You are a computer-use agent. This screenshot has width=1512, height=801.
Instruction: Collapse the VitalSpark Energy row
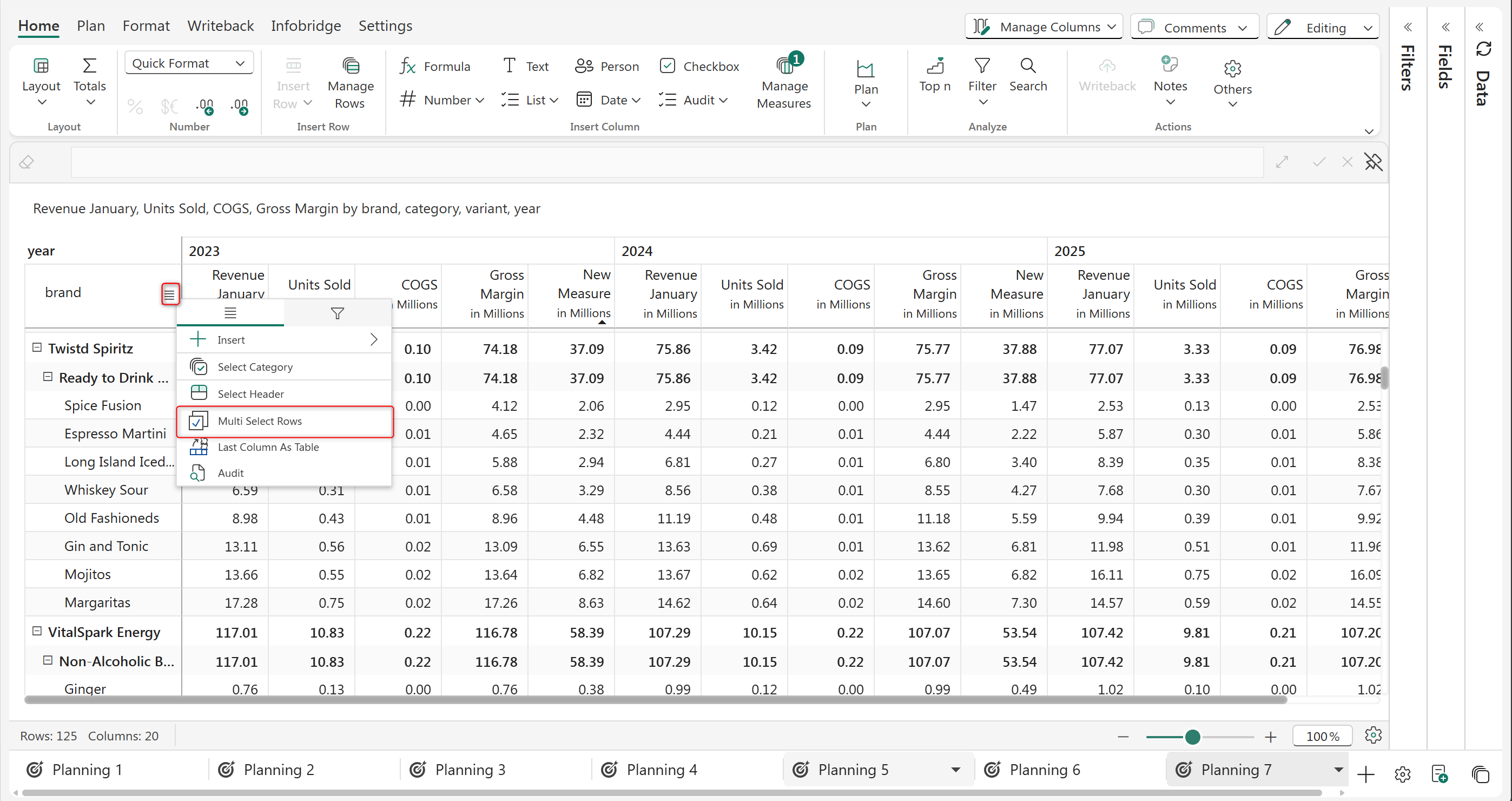[37, 631]
